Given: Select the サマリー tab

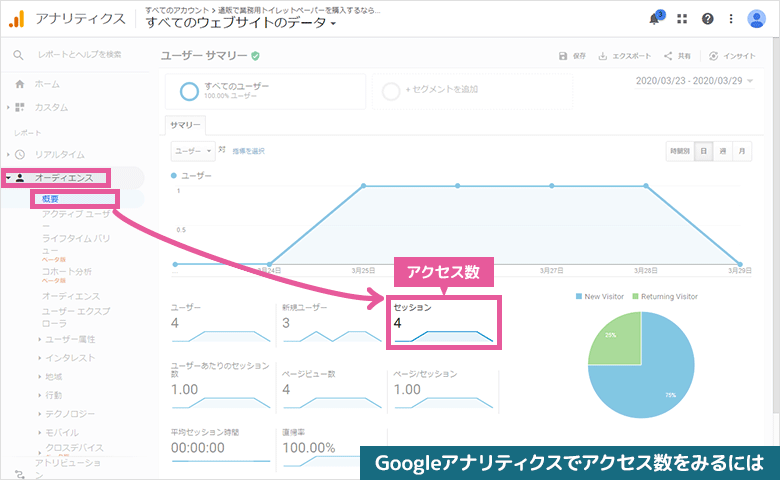Looking at the screenshot, I should pos(185,125).
